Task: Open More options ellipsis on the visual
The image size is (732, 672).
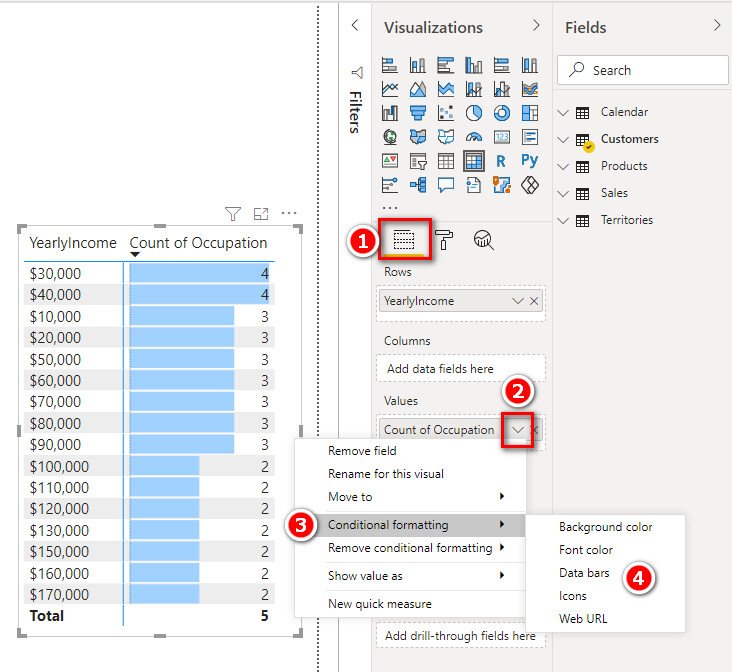Action: tap(289, 213)
